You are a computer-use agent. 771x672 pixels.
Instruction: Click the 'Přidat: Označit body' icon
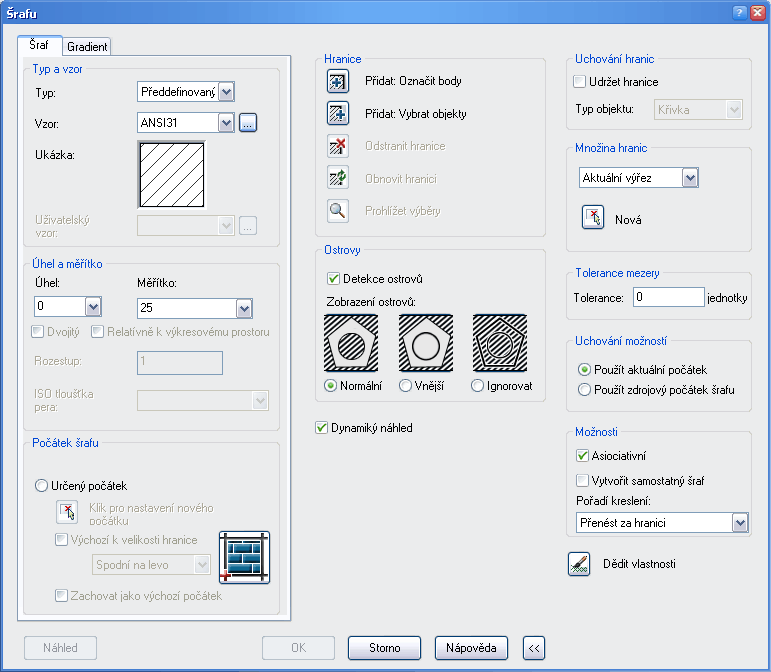(337, 81)
